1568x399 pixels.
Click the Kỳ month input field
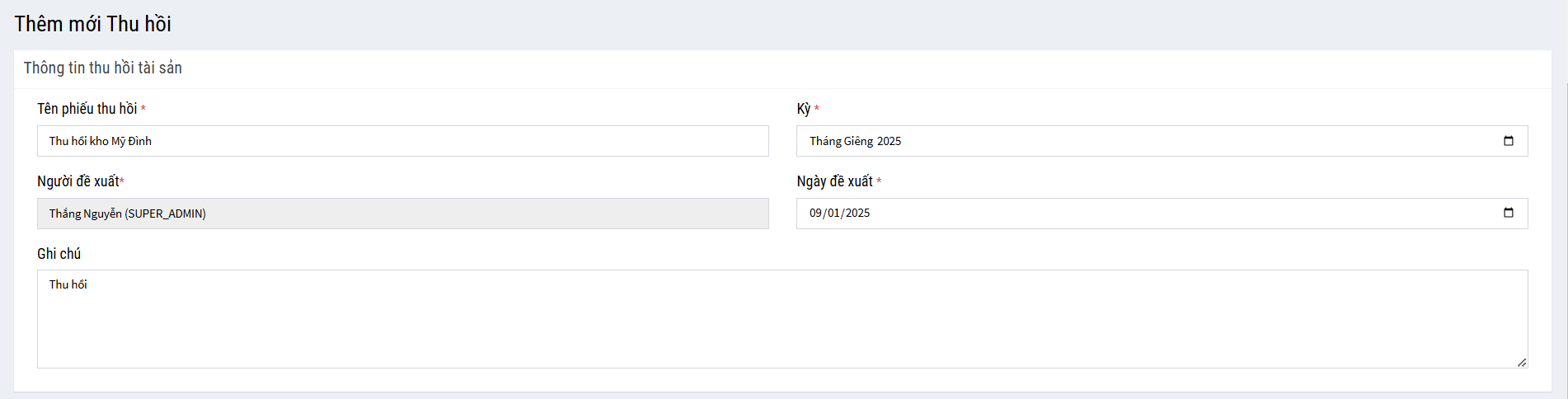[x=1154, y=141]
